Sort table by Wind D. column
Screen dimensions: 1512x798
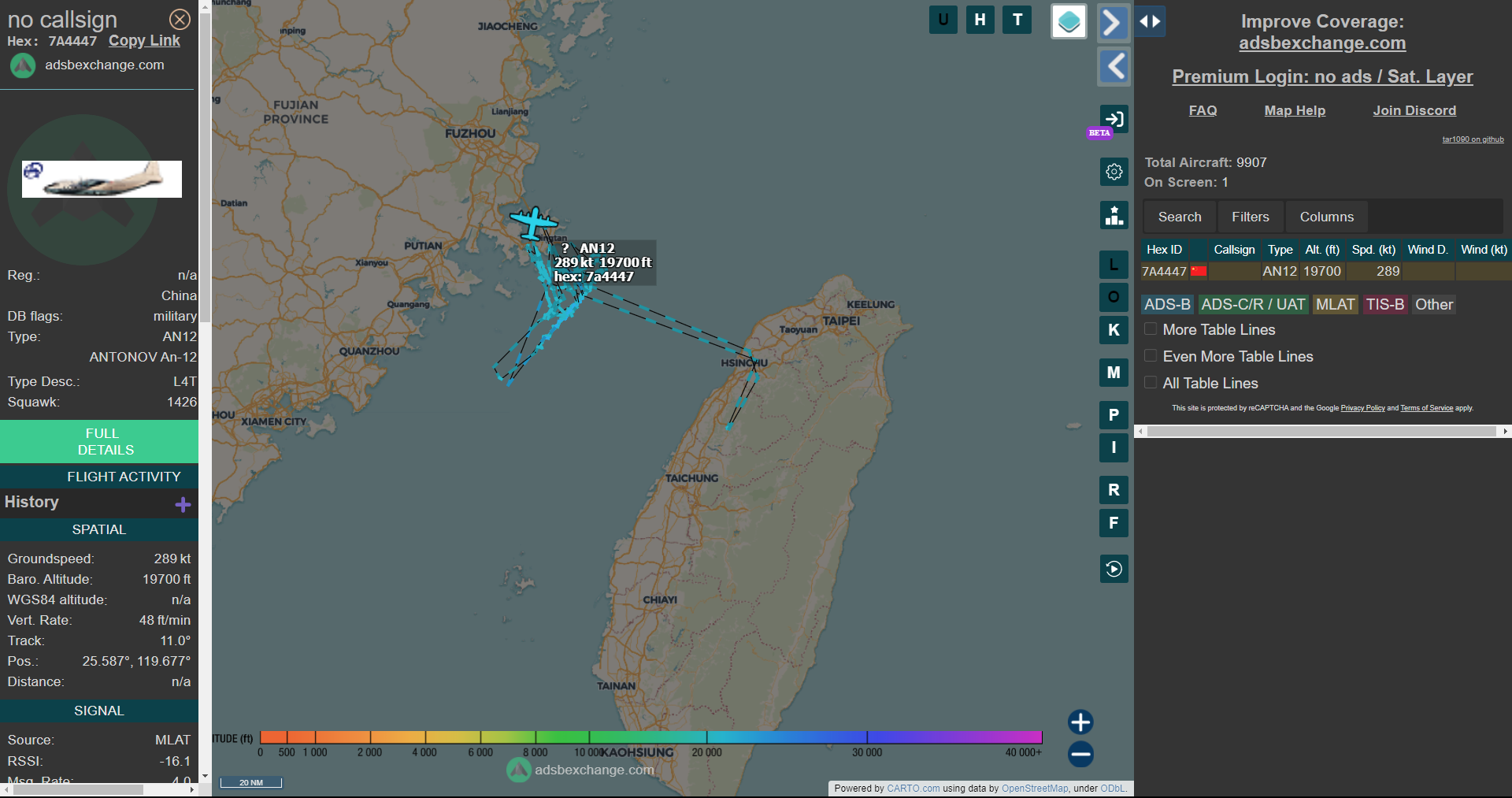(x=1427, y=250)
